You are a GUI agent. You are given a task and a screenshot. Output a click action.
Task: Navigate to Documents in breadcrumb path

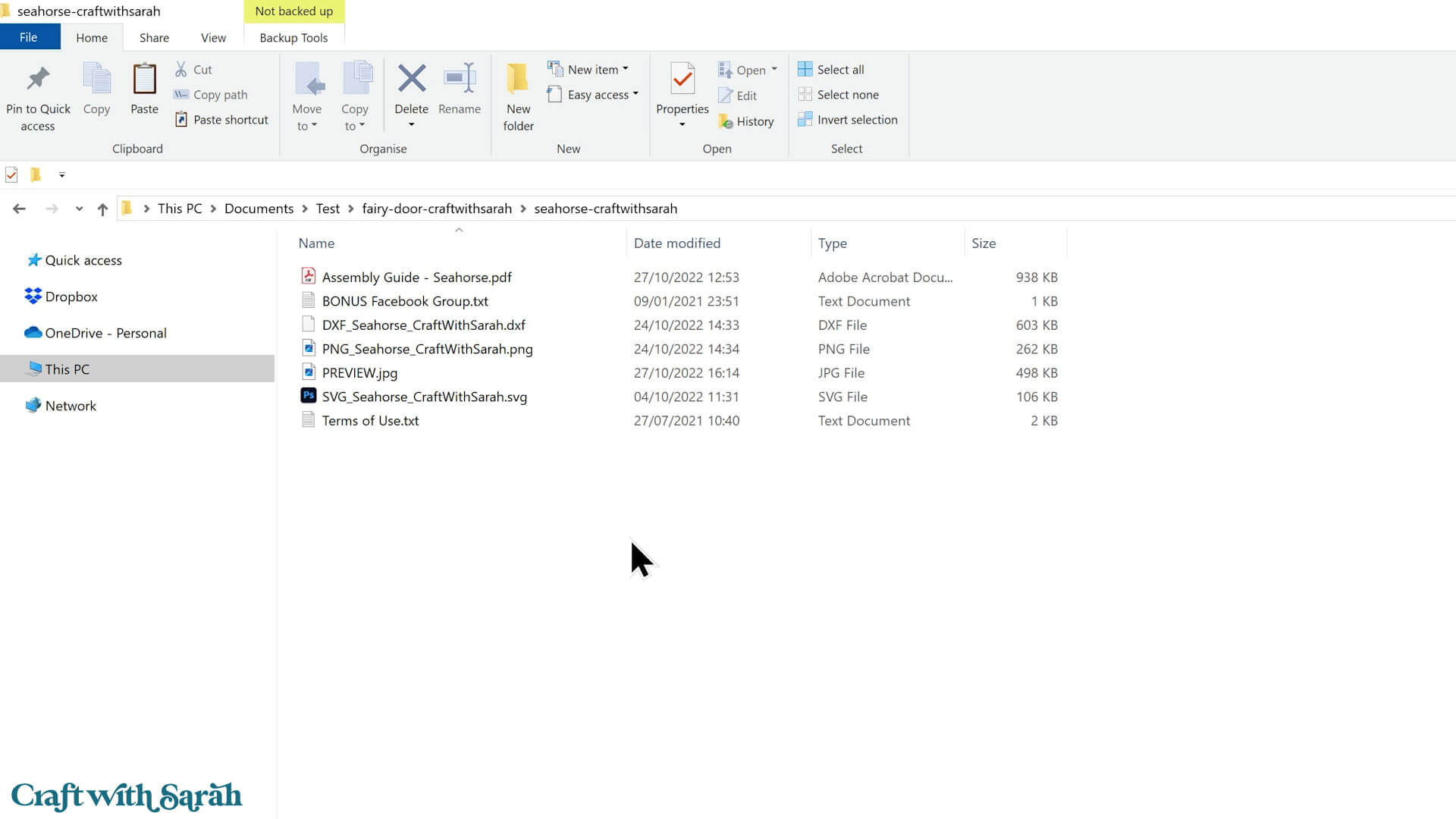(259, 209)
